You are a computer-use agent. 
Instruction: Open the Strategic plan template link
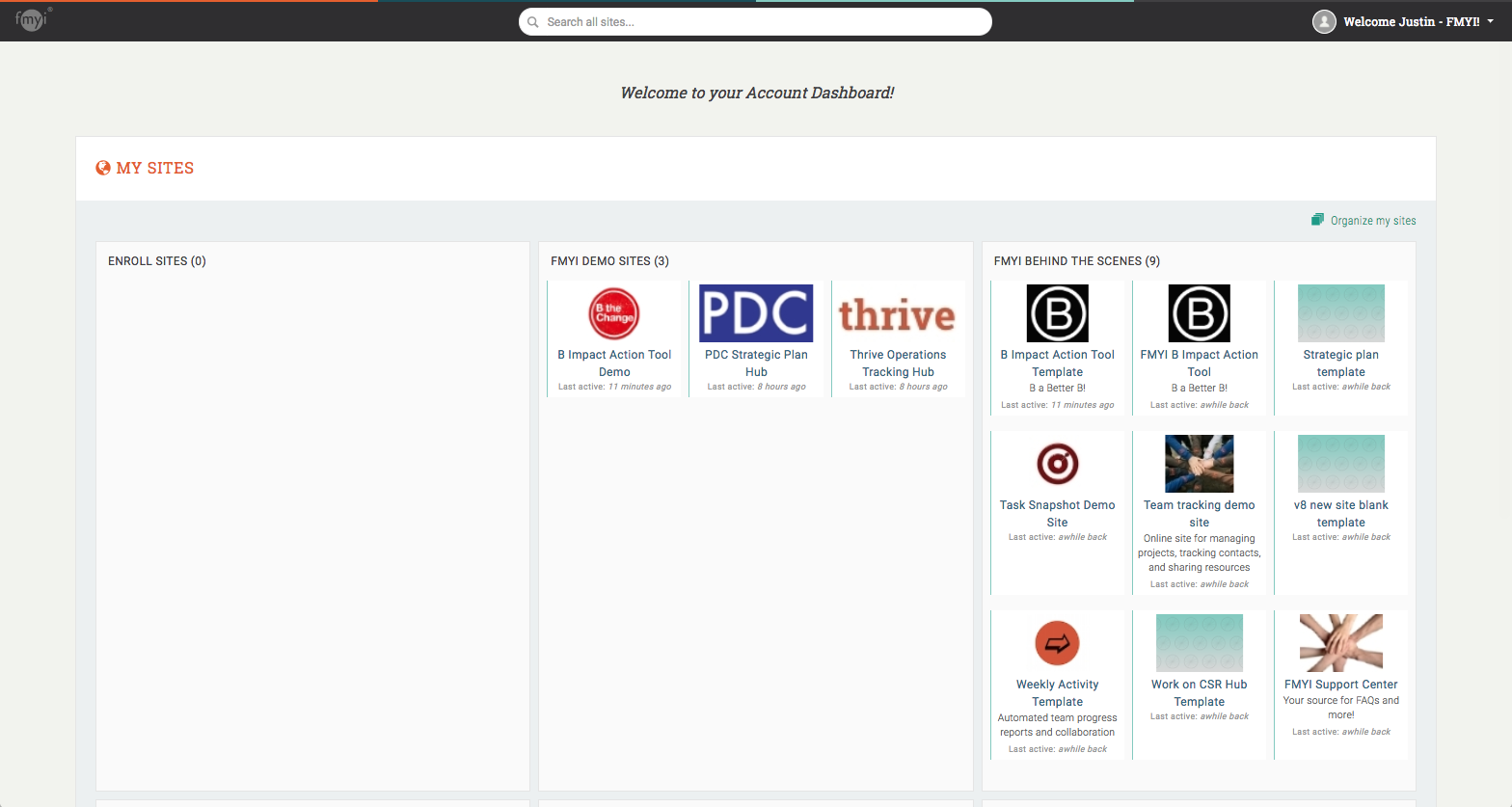1340,363
